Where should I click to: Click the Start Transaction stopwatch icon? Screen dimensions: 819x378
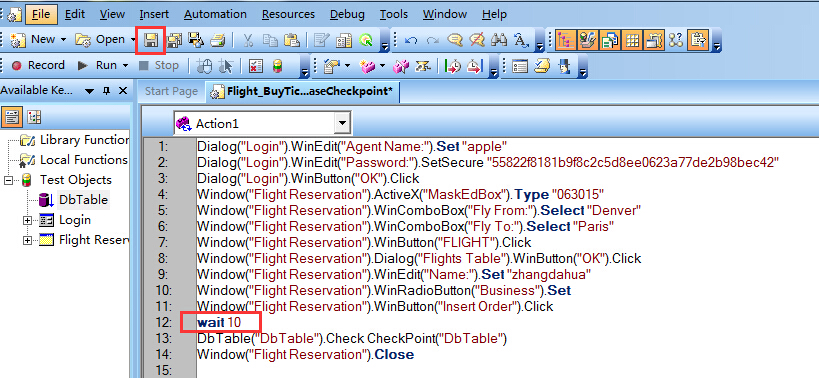452,66
